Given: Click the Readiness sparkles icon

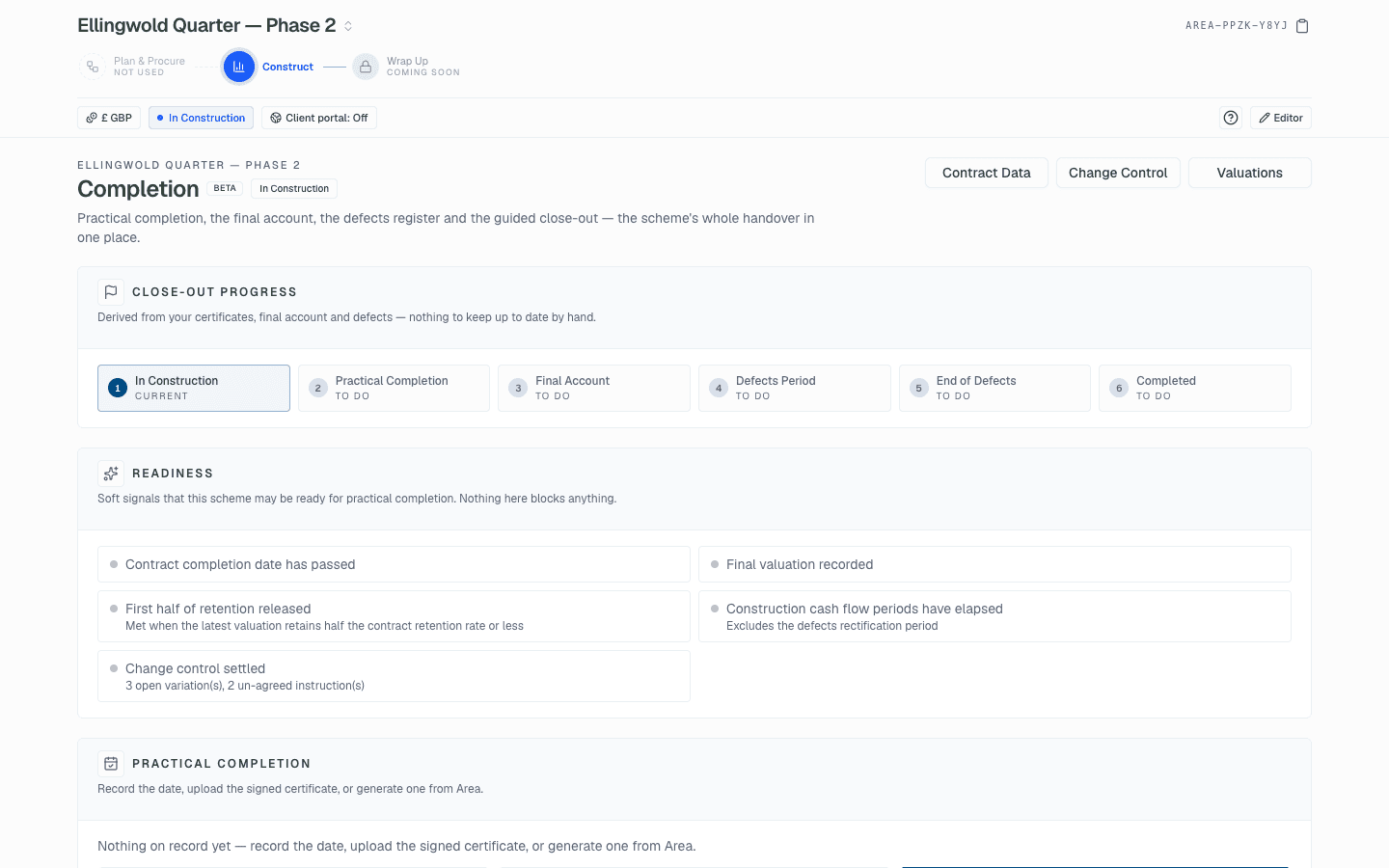Looking at the screenshot, I should coord(111,474).
